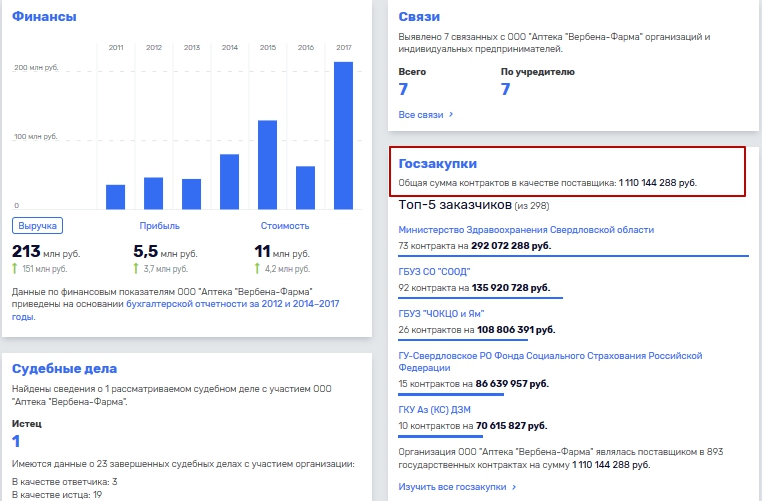Click the 2015 revenue bar
This screenshot has height=501, width=762.
tap(267, 165)
